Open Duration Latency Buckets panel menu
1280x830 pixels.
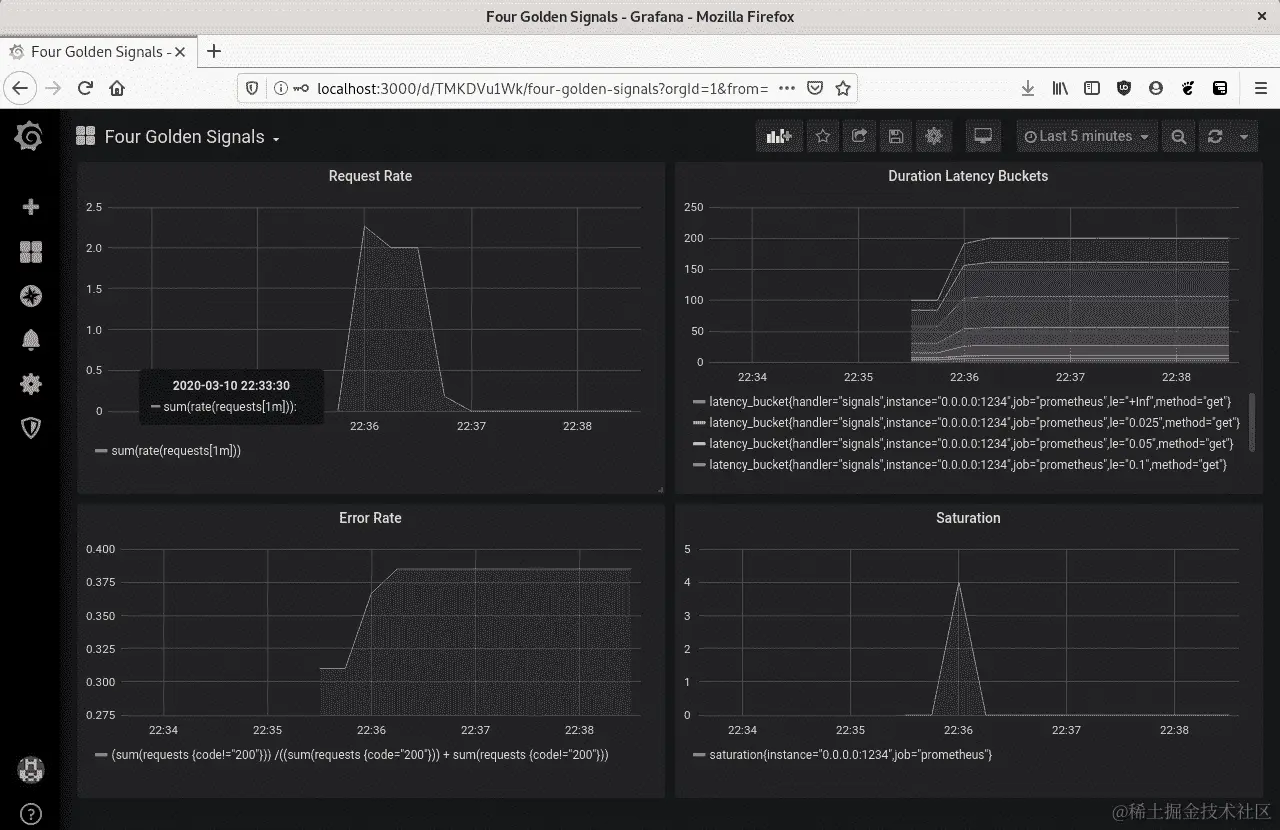pos(968,176)
